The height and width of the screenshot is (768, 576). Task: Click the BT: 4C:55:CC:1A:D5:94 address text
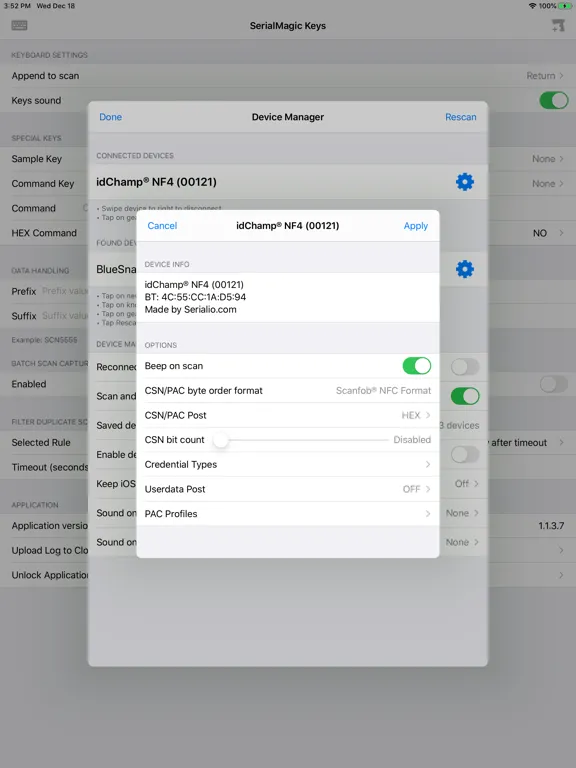[195, 297]
